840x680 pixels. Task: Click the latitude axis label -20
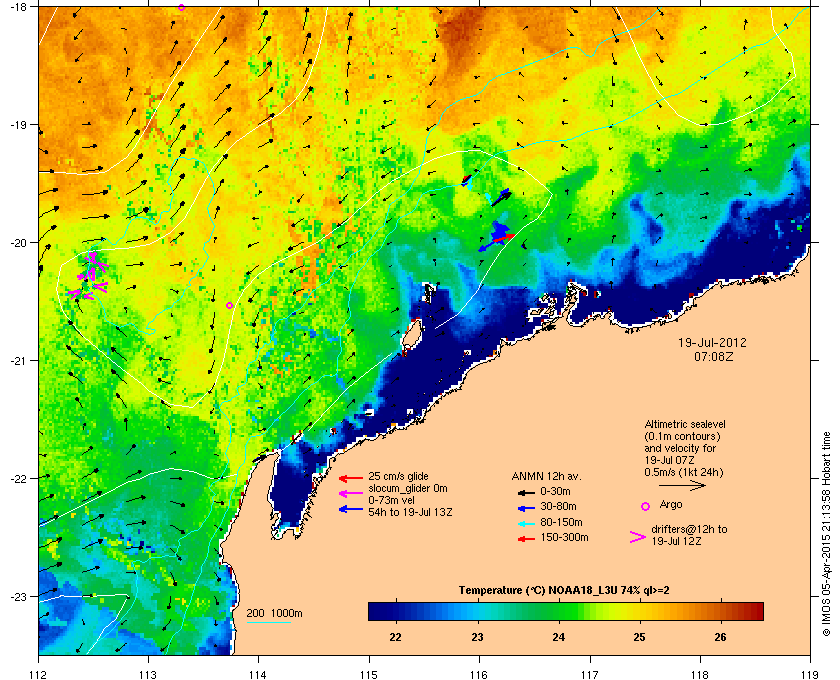pos(19,243)
